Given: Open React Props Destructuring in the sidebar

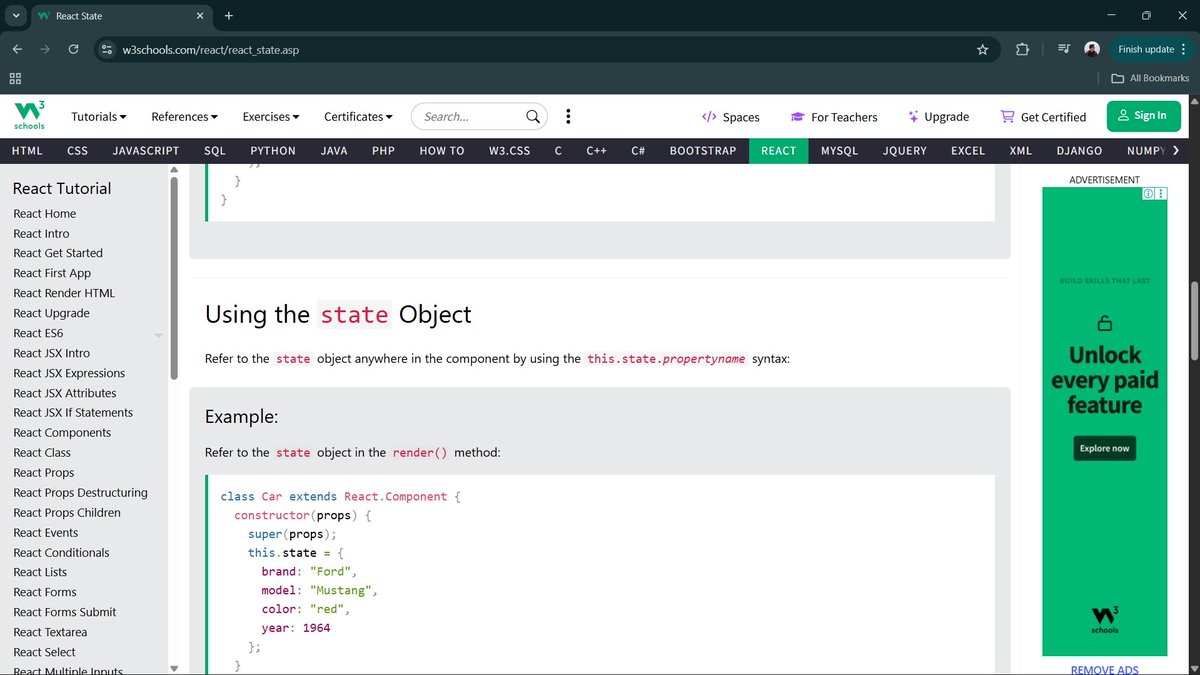Looking at the screenshot, I should tap(80, 493).
